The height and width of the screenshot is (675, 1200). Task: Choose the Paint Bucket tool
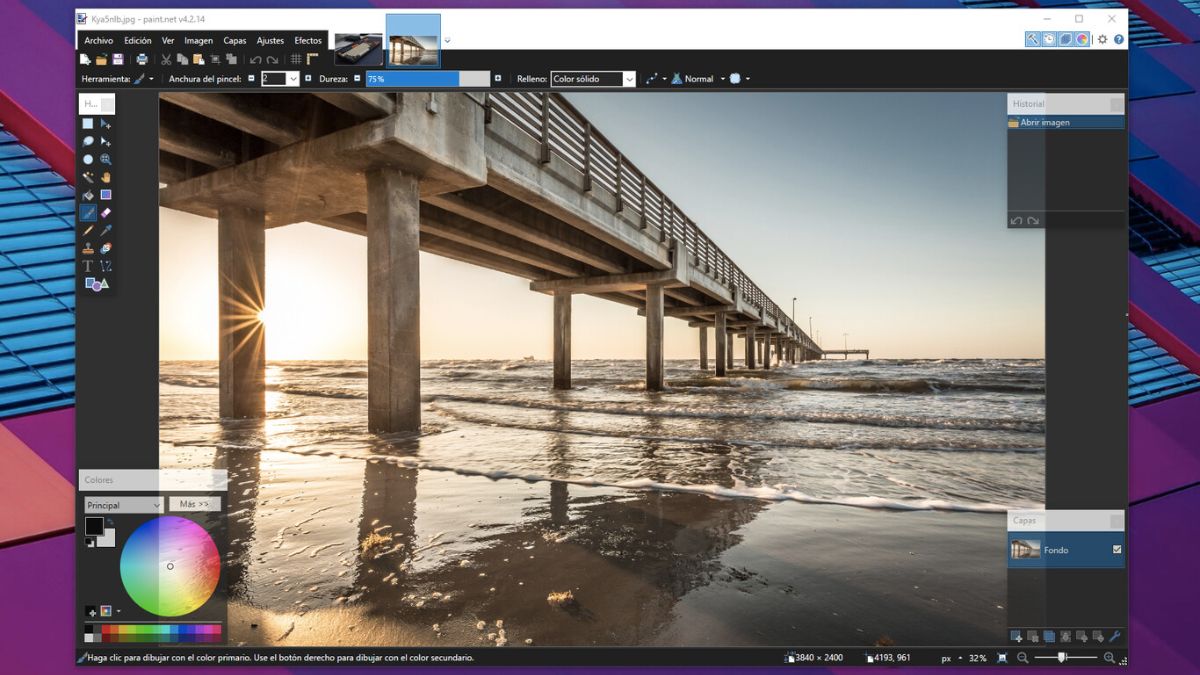click(x=88, y=195)
